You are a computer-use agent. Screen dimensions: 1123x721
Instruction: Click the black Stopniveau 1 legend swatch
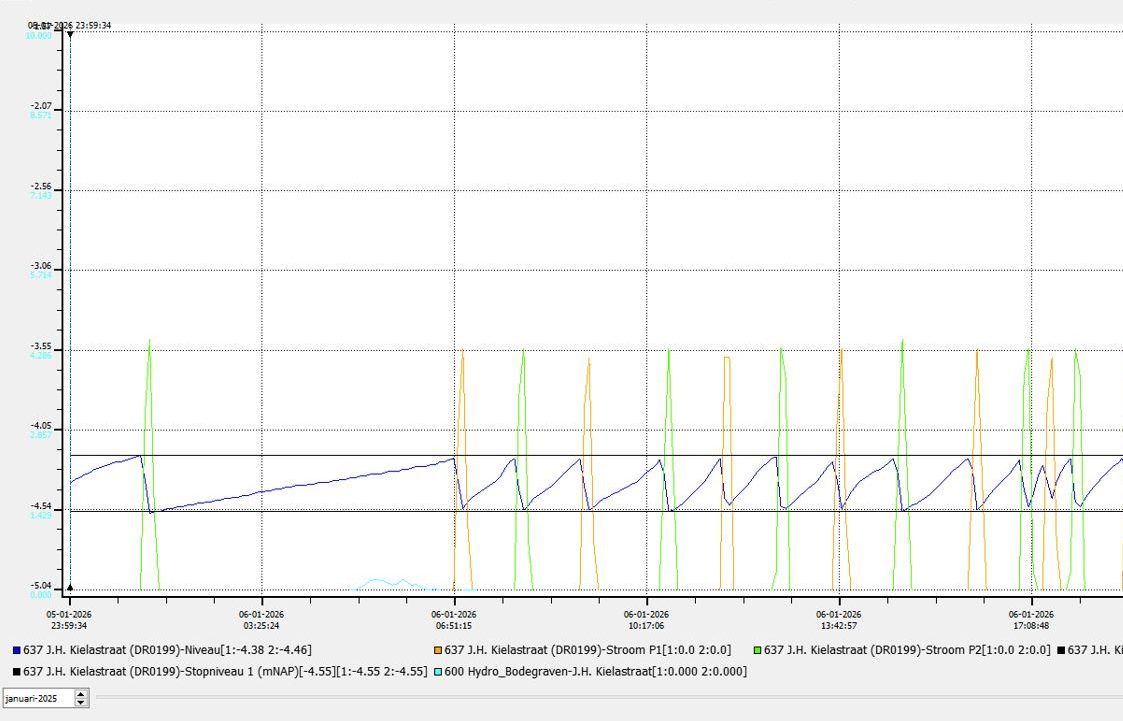click(16, 672)
